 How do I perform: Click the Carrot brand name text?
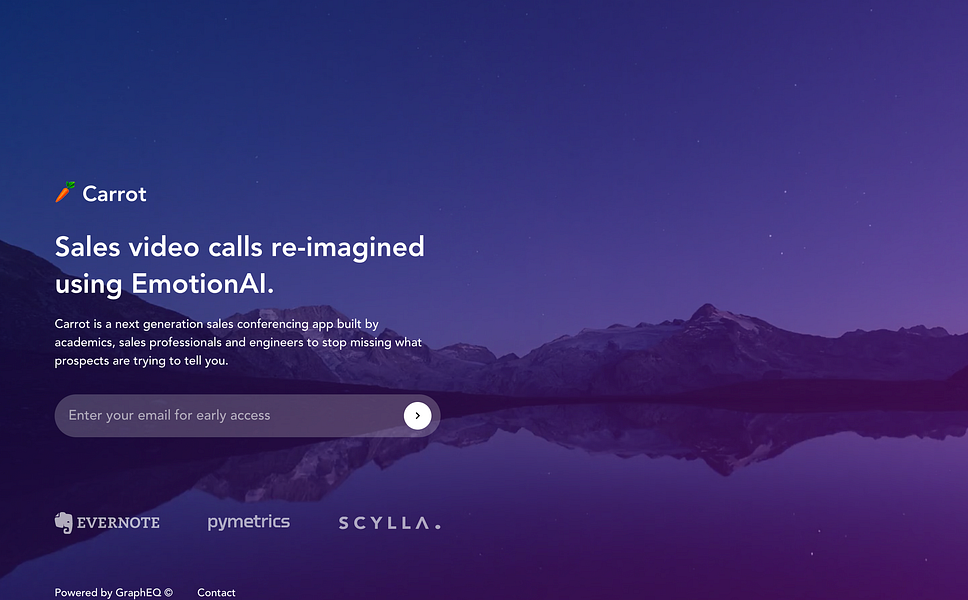click(x=114, y=194)
